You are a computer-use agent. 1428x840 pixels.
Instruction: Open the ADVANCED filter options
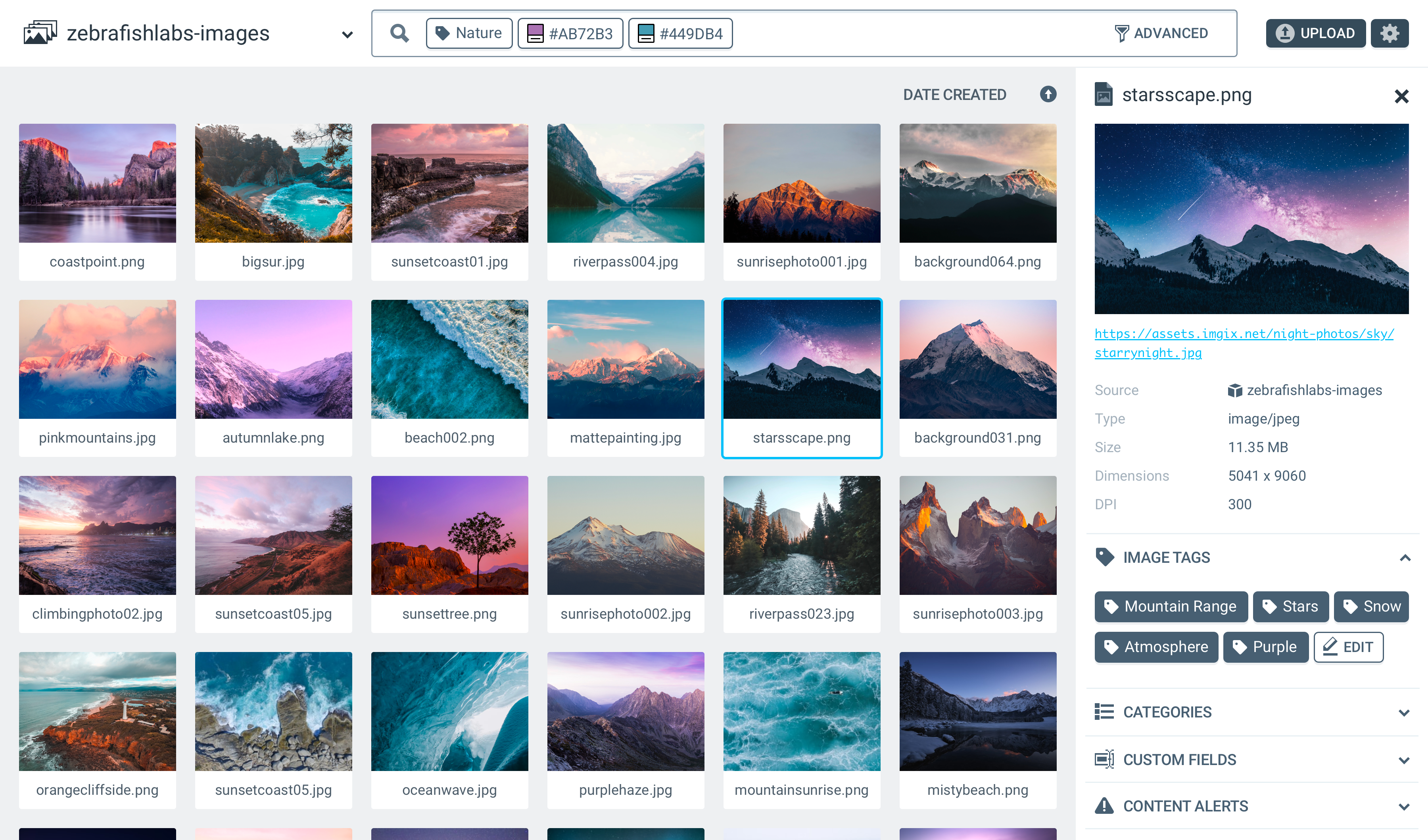(x=1161, y=33)
